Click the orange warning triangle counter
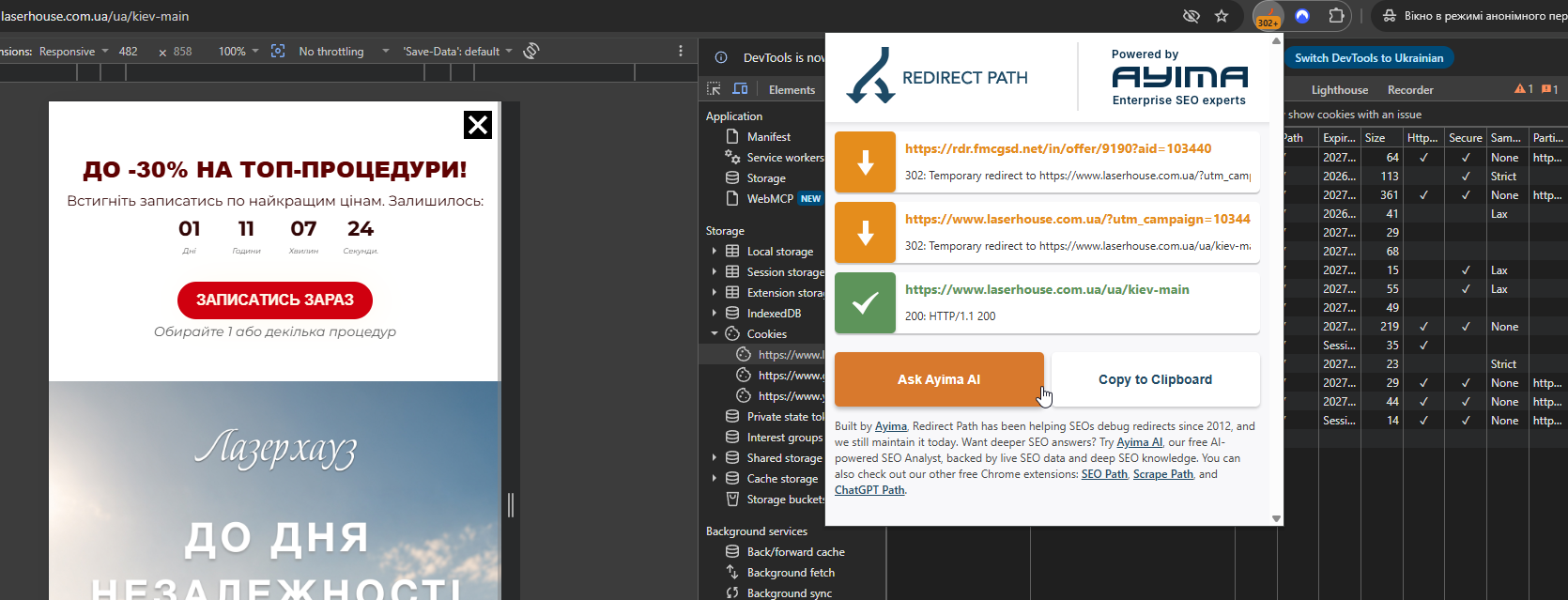The height and width of the screenshot is (600, 1568). click(1524, 89)
